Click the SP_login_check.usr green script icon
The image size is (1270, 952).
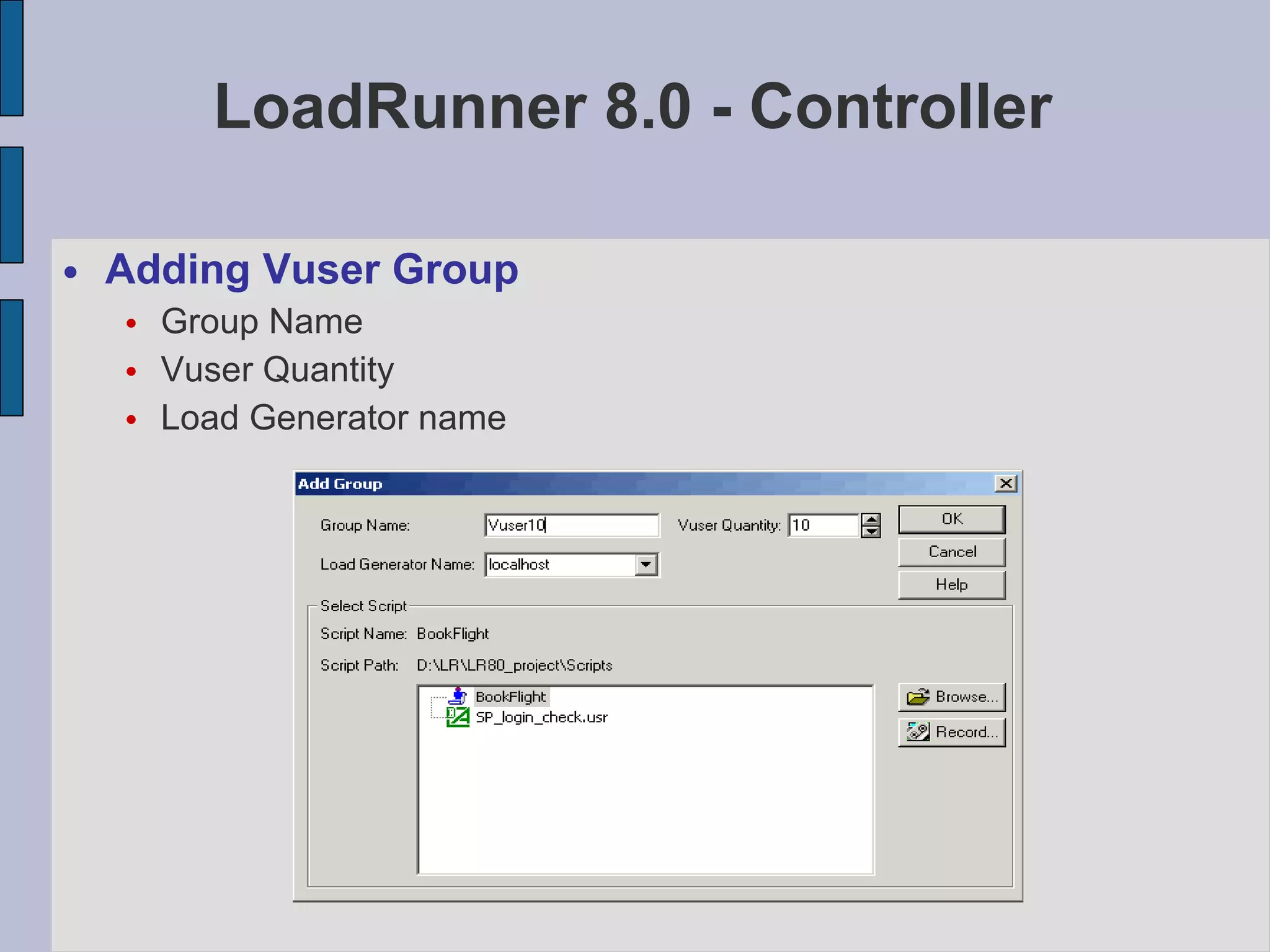click(458, 717)
